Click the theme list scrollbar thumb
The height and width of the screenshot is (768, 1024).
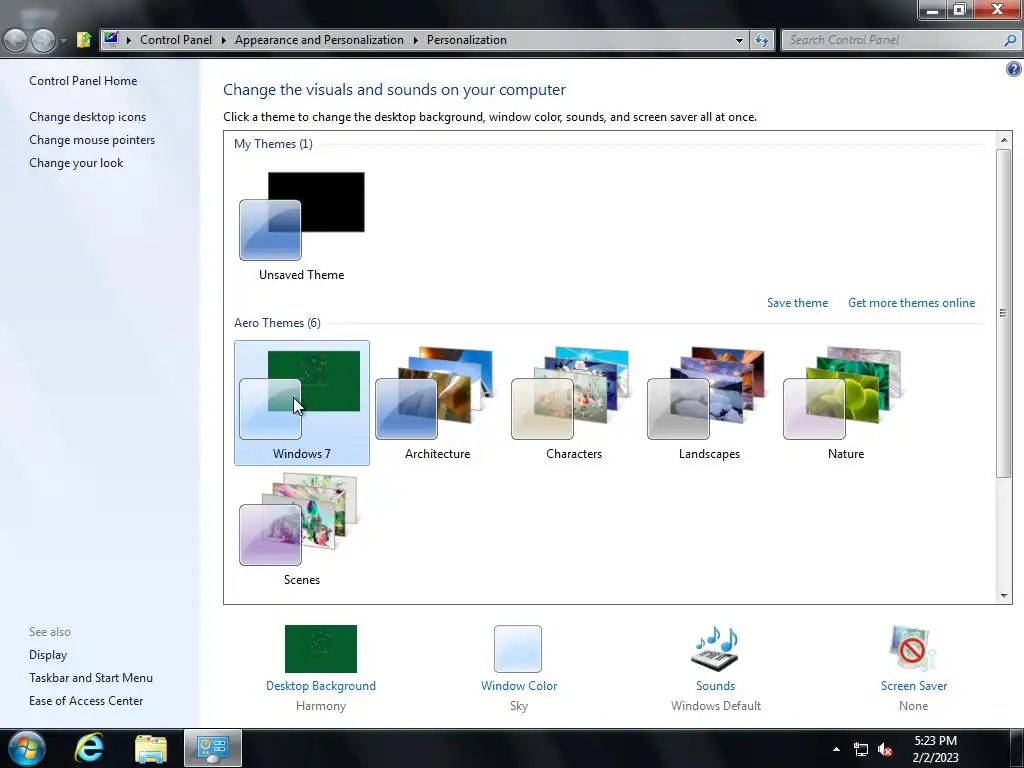1004,313
